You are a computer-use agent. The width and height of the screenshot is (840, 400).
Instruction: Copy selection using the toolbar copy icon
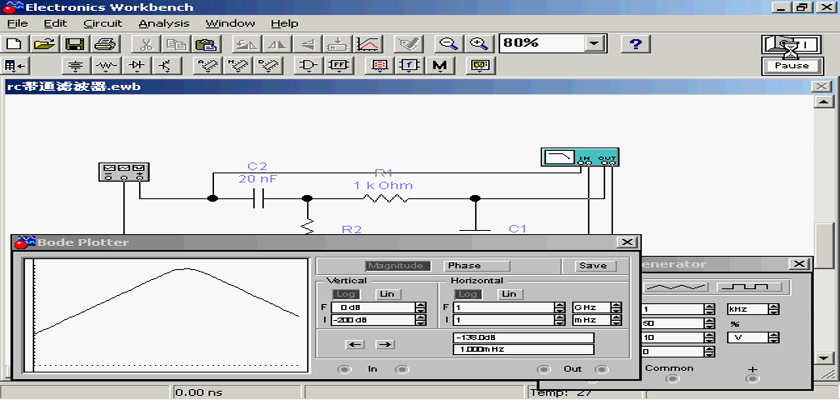click(175, 44)
